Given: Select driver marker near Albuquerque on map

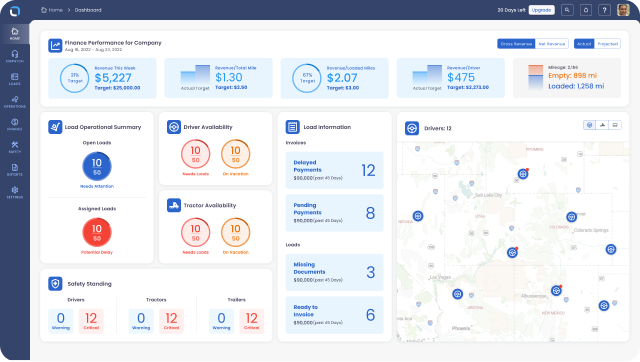Looking at the screenshot, I should [x=556, y=291].
